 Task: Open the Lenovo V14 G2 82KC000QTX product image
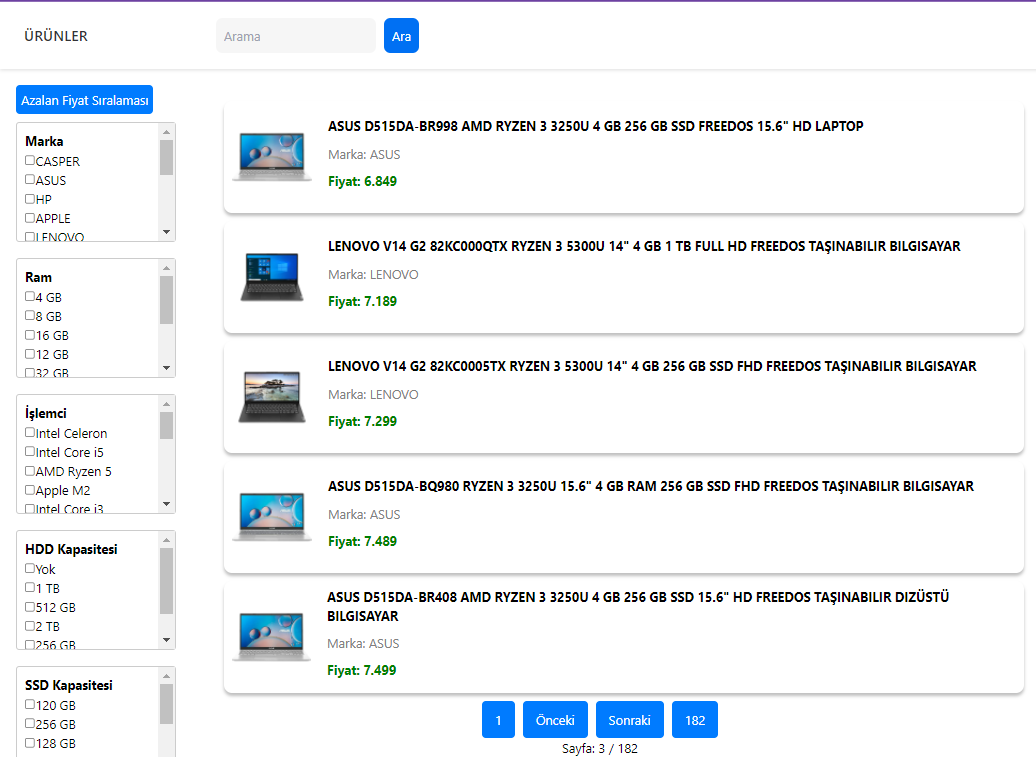272,277
